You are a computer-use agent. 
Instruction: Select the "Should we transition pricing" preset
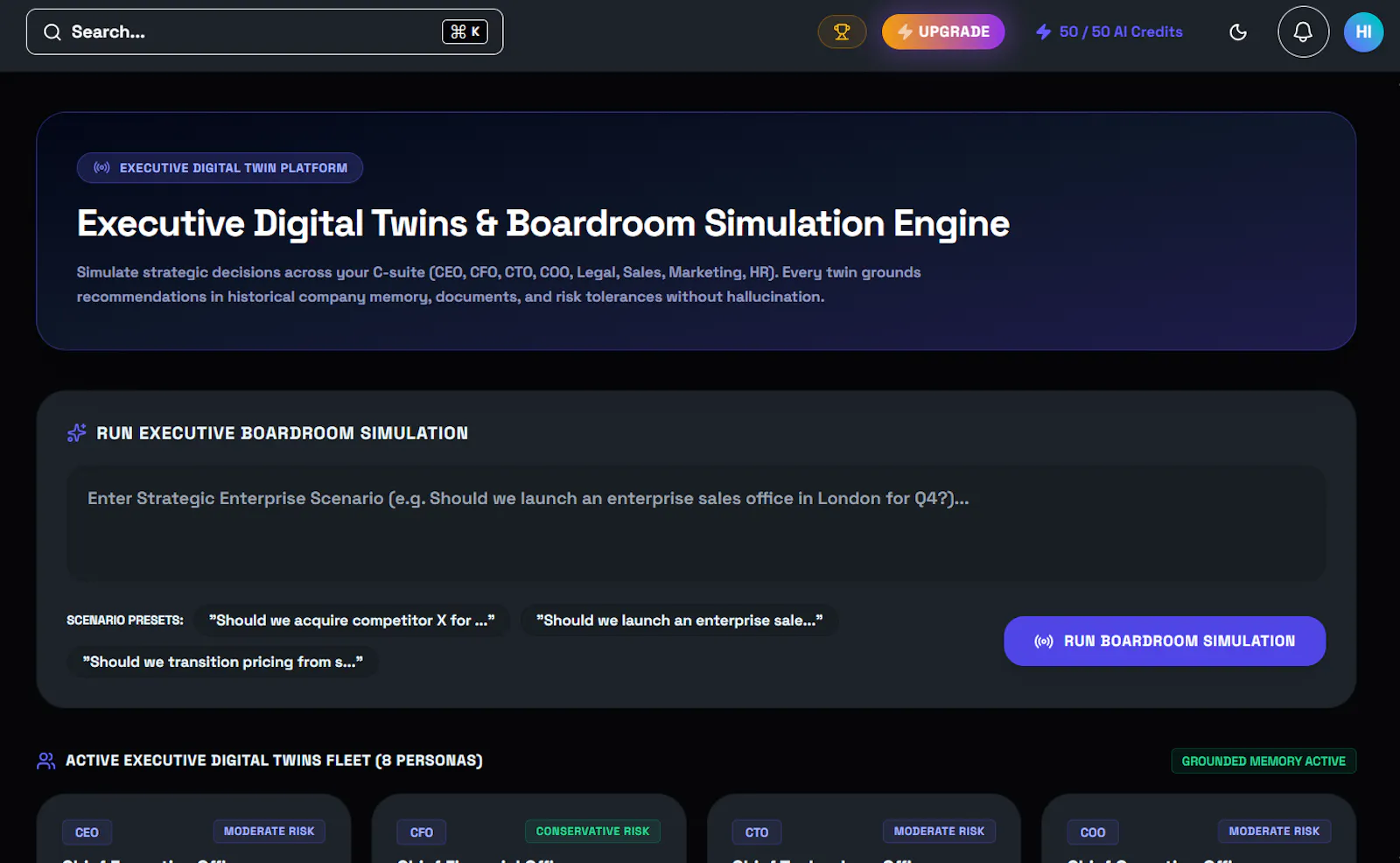pyautogui.click(x=223, y=662)
